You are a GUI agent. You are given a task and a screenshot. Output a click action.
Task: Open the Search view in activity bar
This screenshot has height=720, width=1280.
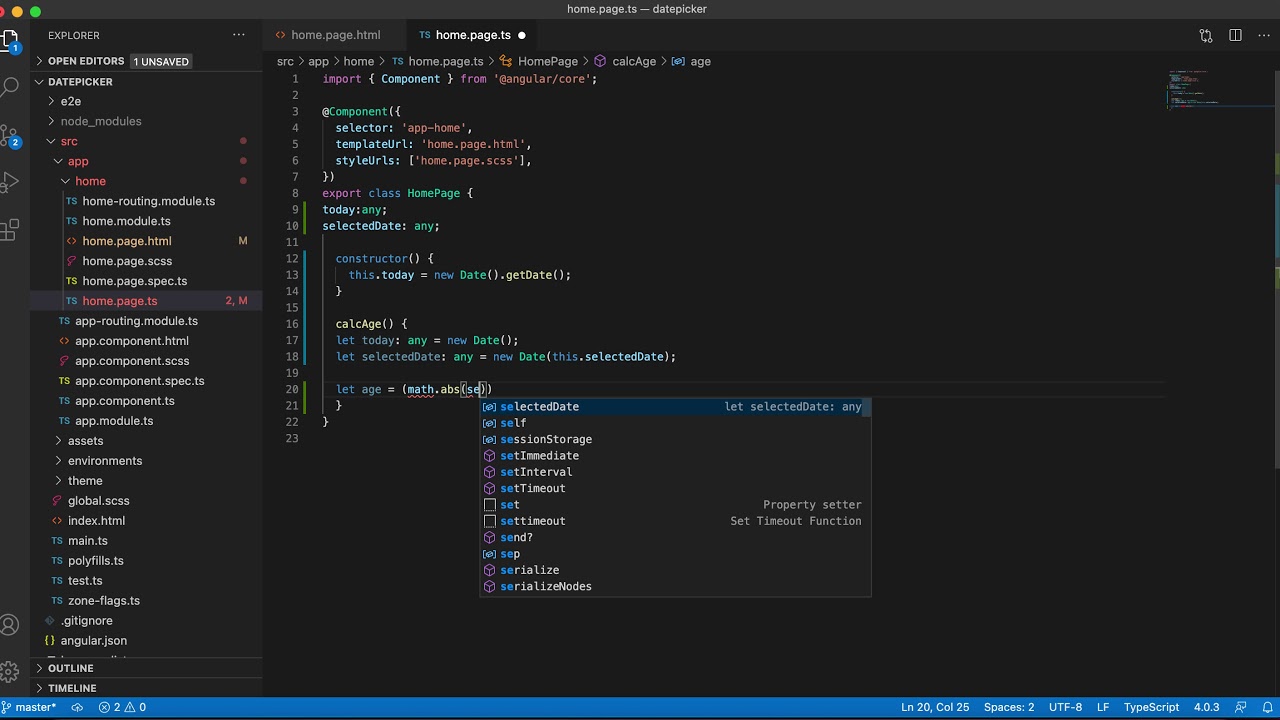11,88
